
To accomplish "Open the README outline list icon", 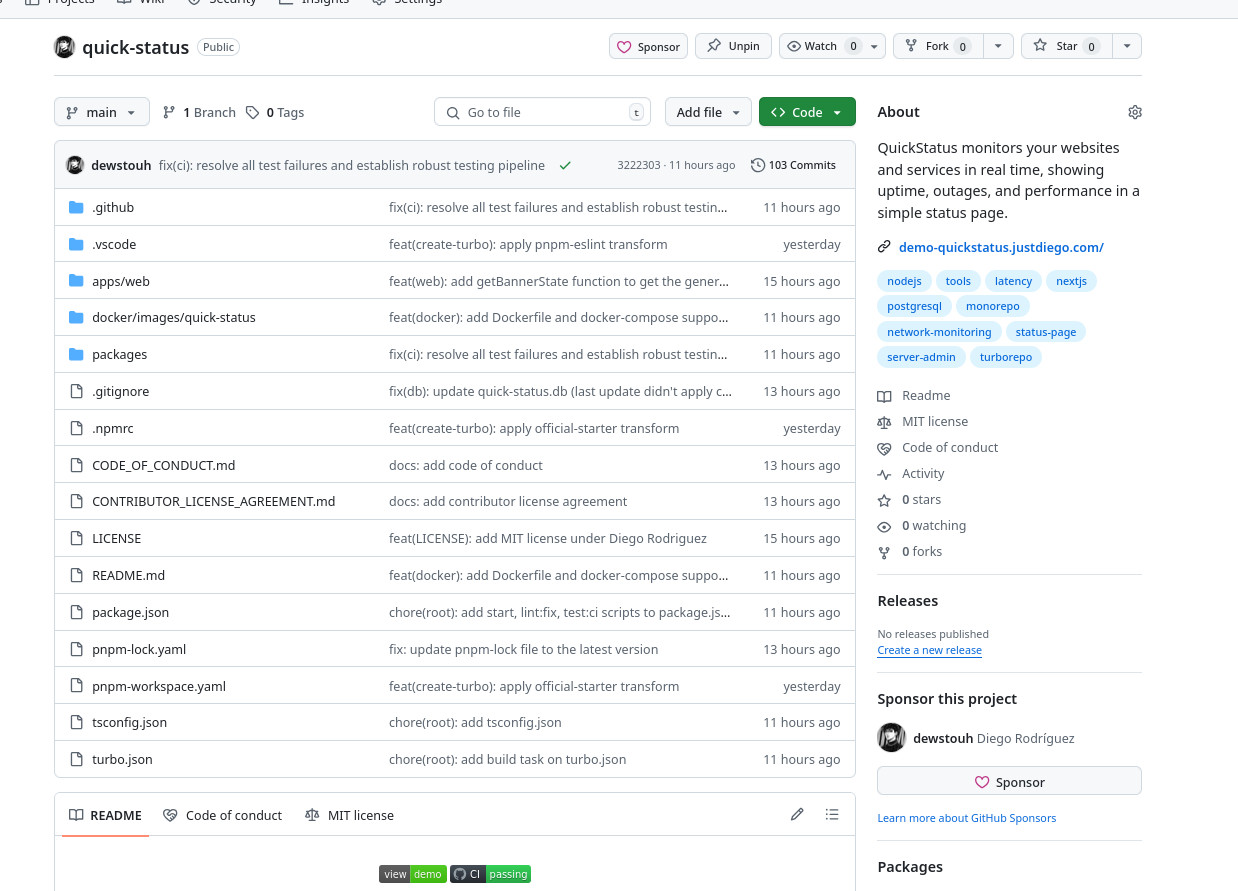I will click(x=832, y=815).
